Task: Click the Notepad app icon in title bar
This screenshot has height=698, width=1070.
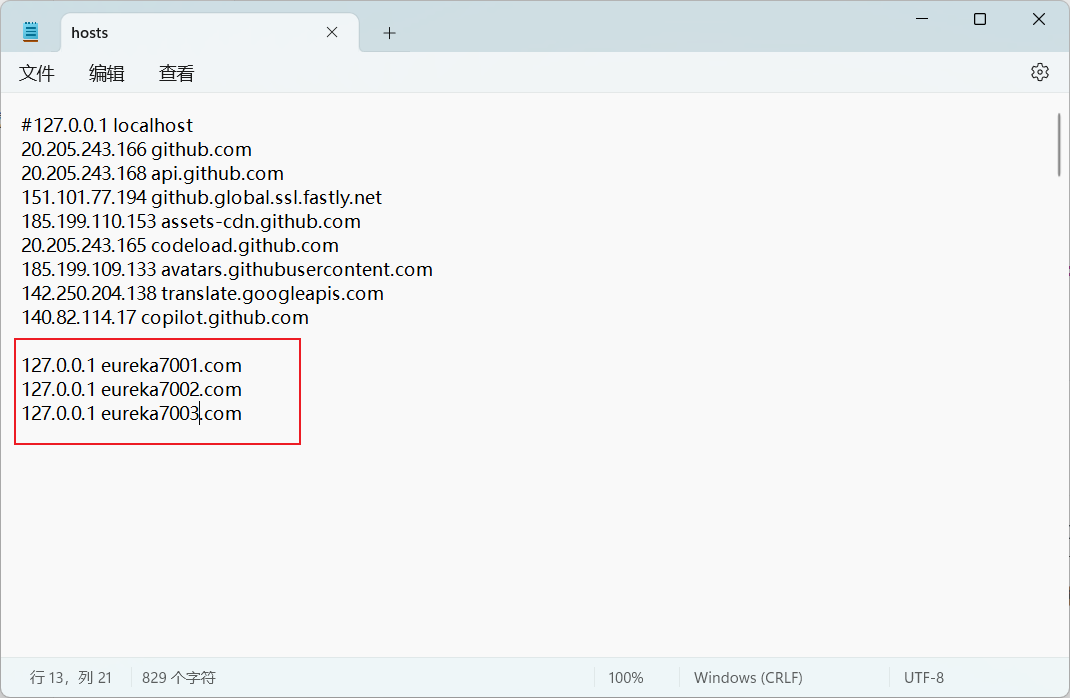Action: (x=31, y=32)
